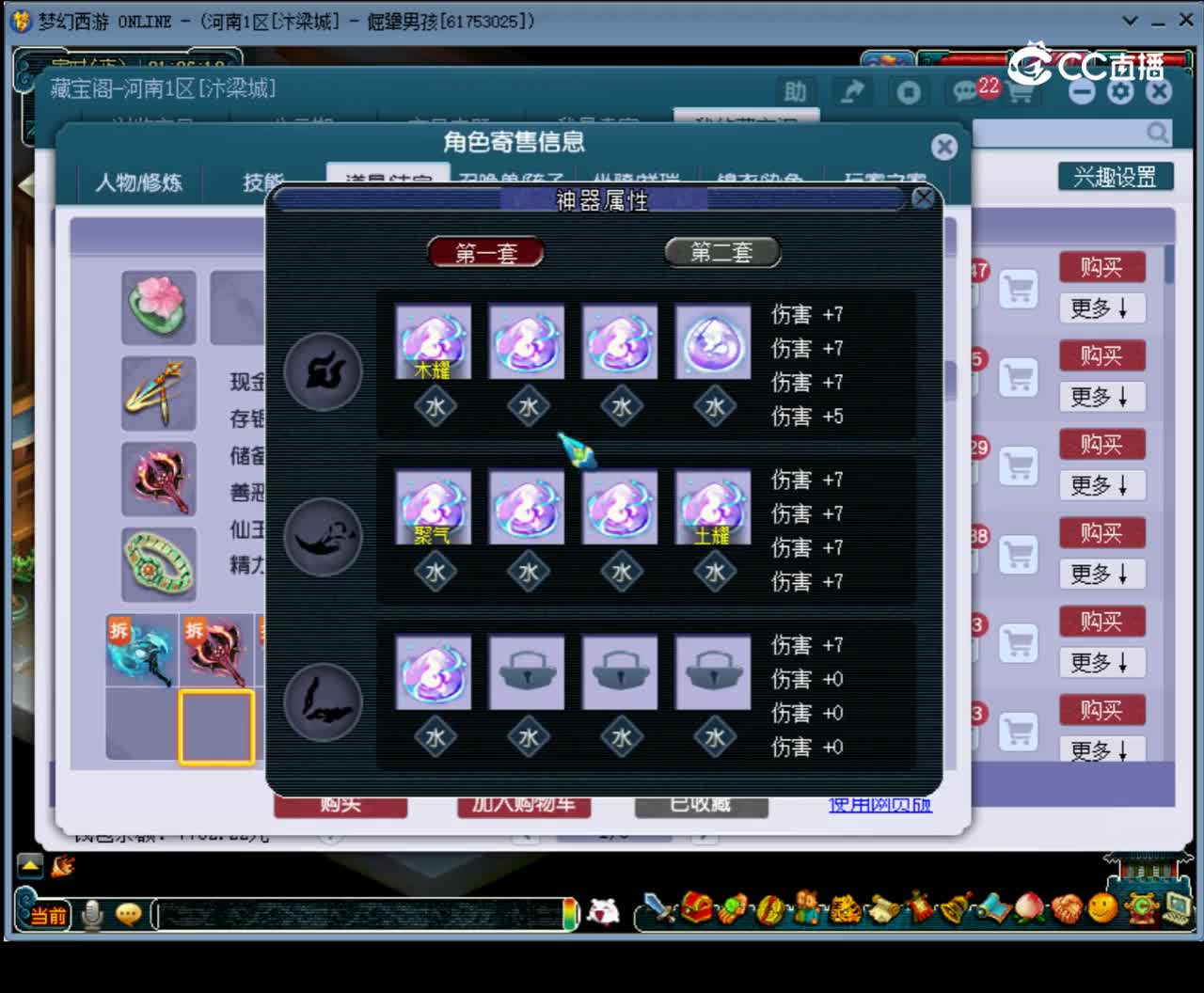Click the handshake friends icon
This screenshot has height=993, width=1204.
[x=1067, y=909]
